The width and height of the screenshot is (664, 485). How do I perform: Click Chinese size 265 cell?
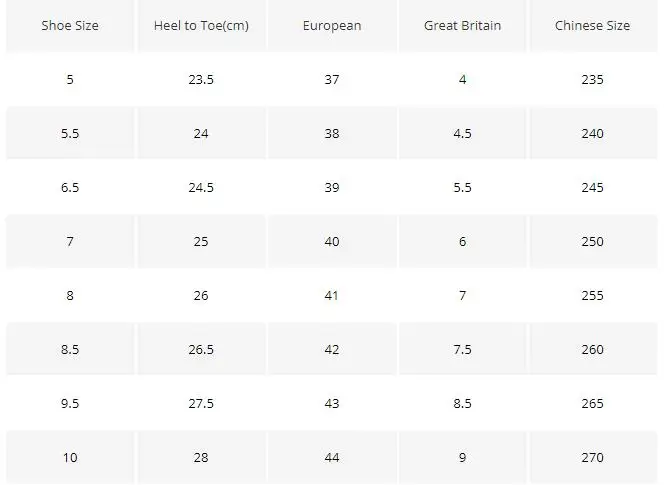coord(592,403)
